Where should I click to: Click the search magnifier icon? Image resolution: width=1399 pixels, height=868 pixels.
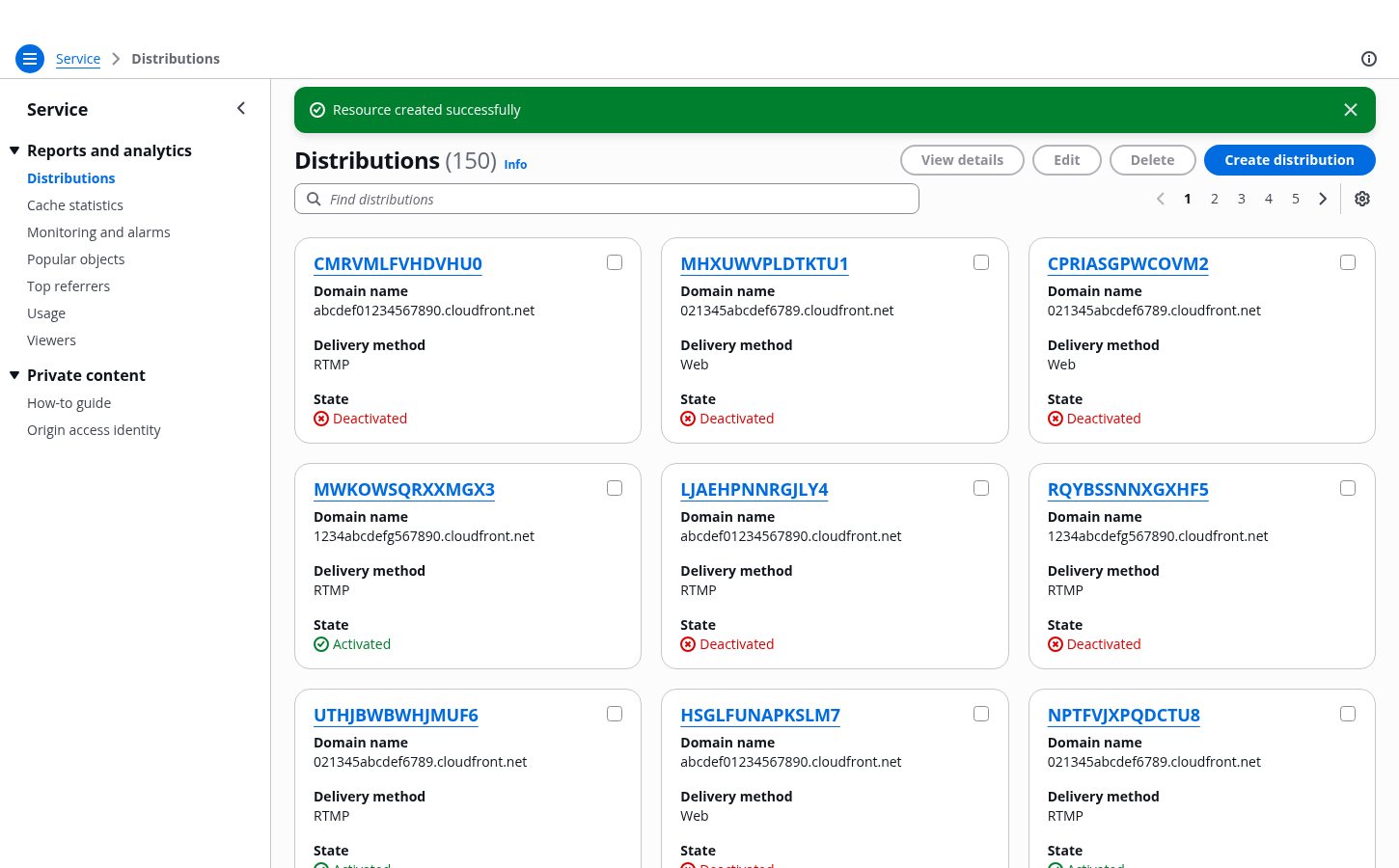tap(314, 200)
